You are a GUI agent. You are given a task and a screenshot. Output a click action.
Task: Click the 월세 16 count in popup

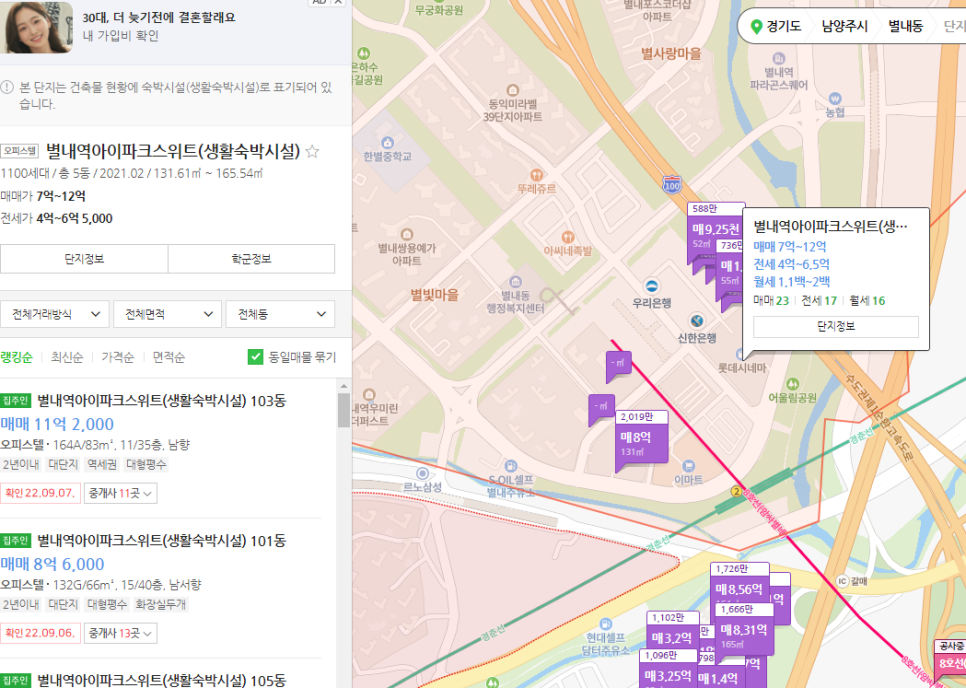click(x=867, y=301)
